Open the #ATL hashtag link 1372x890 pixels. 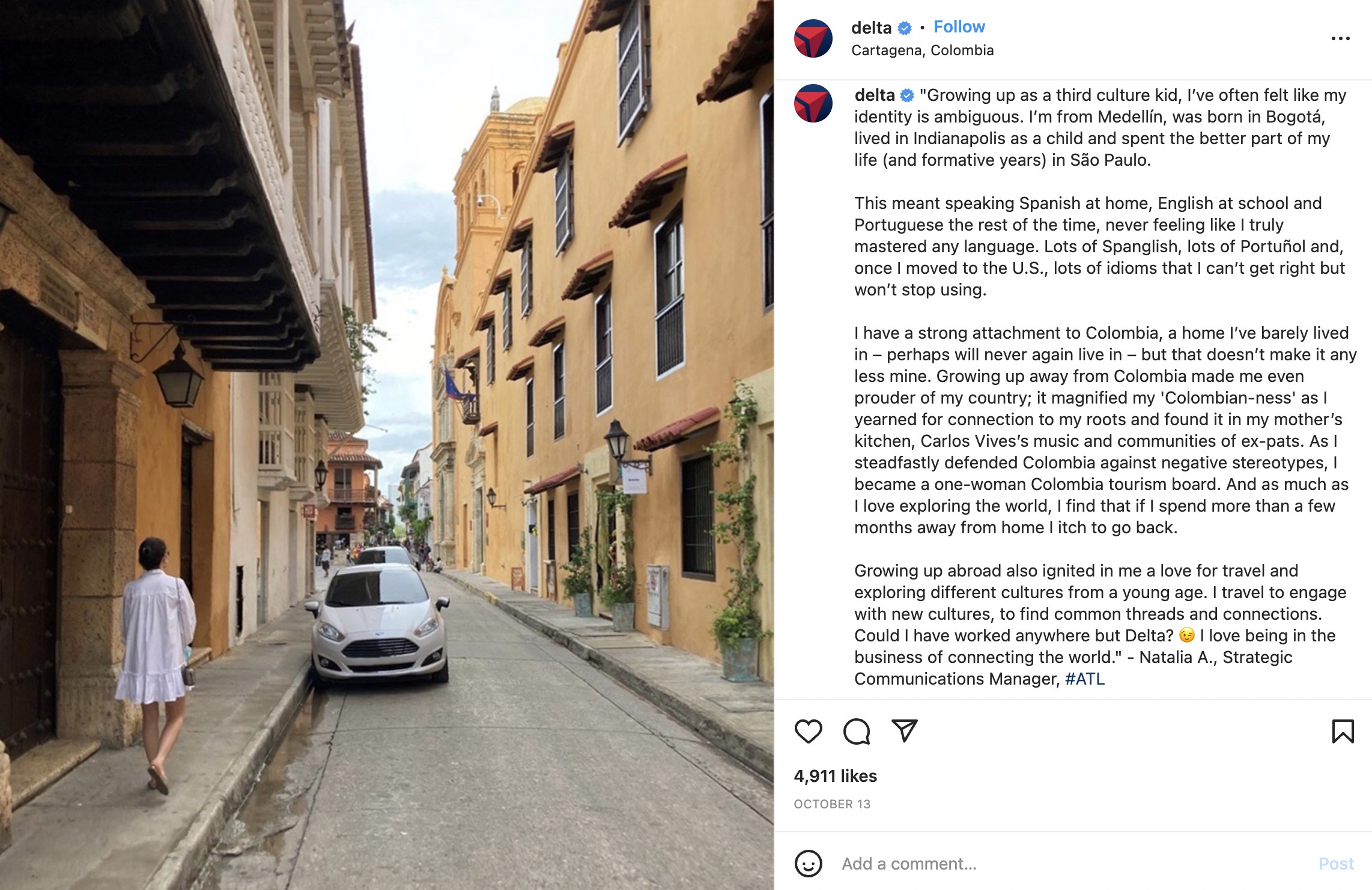coord(1085,679)
